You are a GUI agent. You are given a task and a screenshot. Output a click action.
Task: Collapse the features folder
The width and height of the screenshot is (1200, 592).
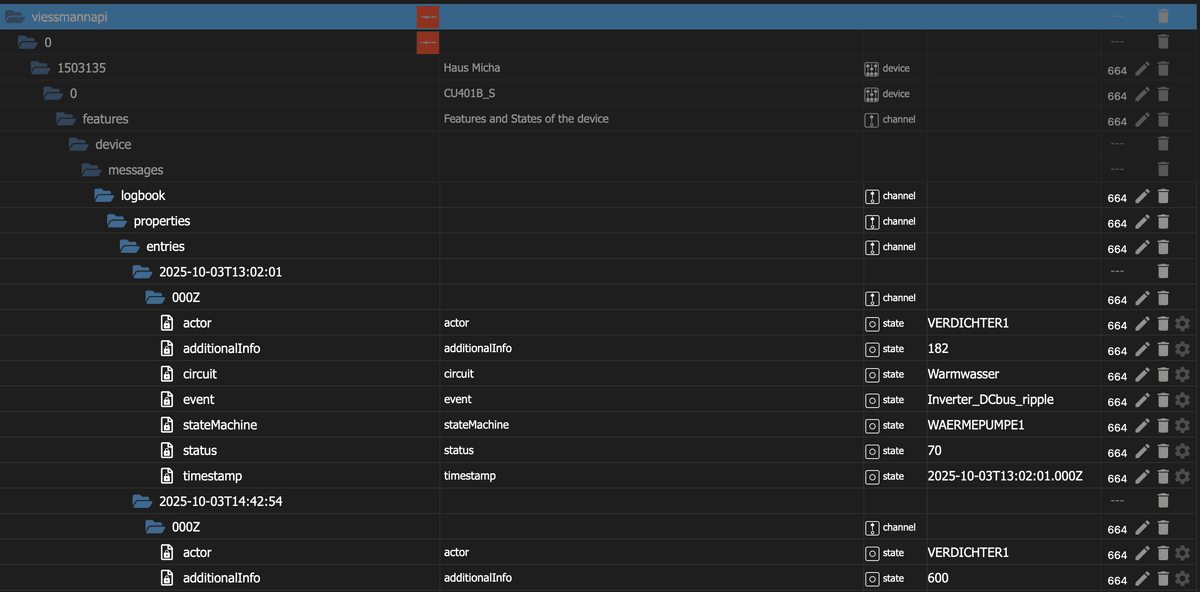(66, 119)
